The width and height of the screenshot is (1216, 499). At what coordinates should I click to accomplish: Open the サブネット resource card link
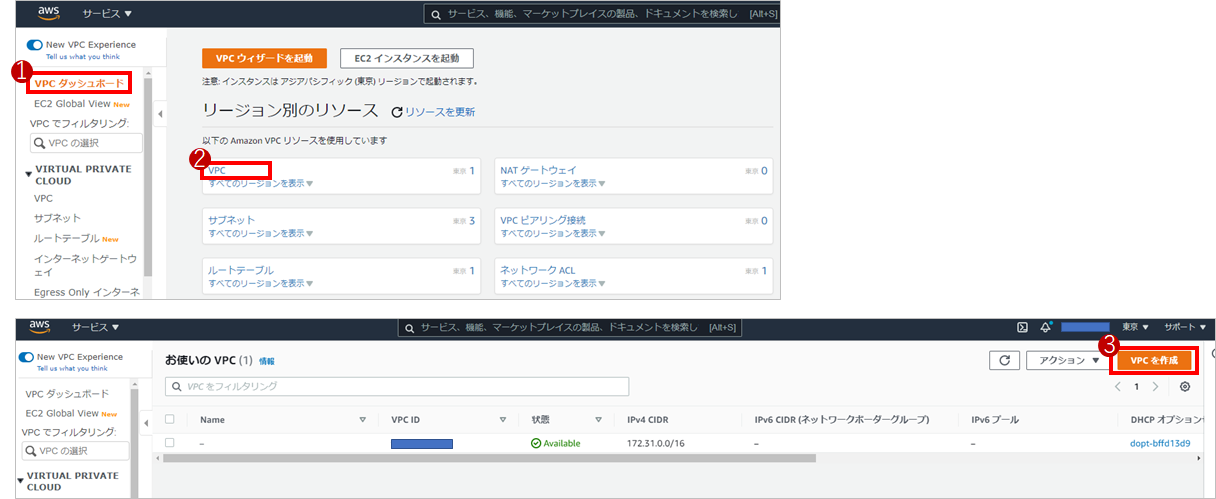coord(231,220)
